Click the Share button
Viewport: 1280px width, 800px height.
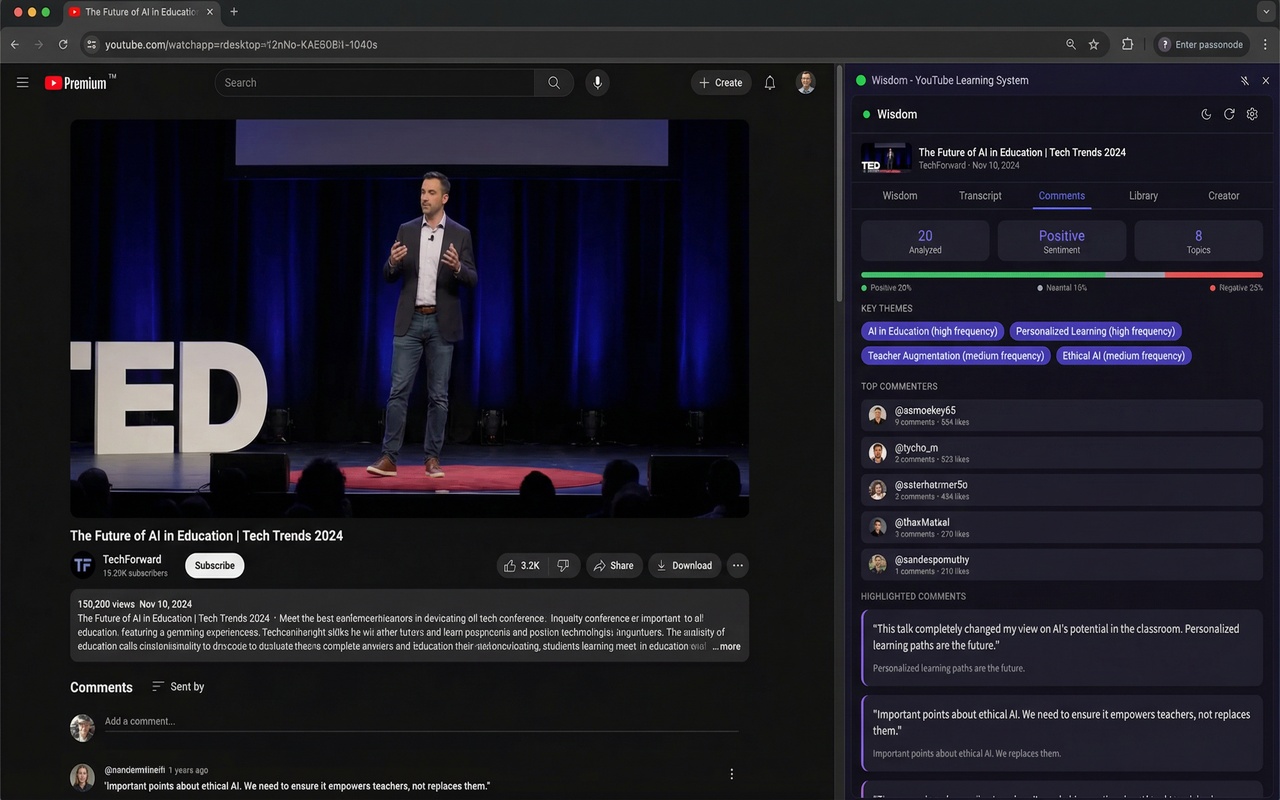614,566
